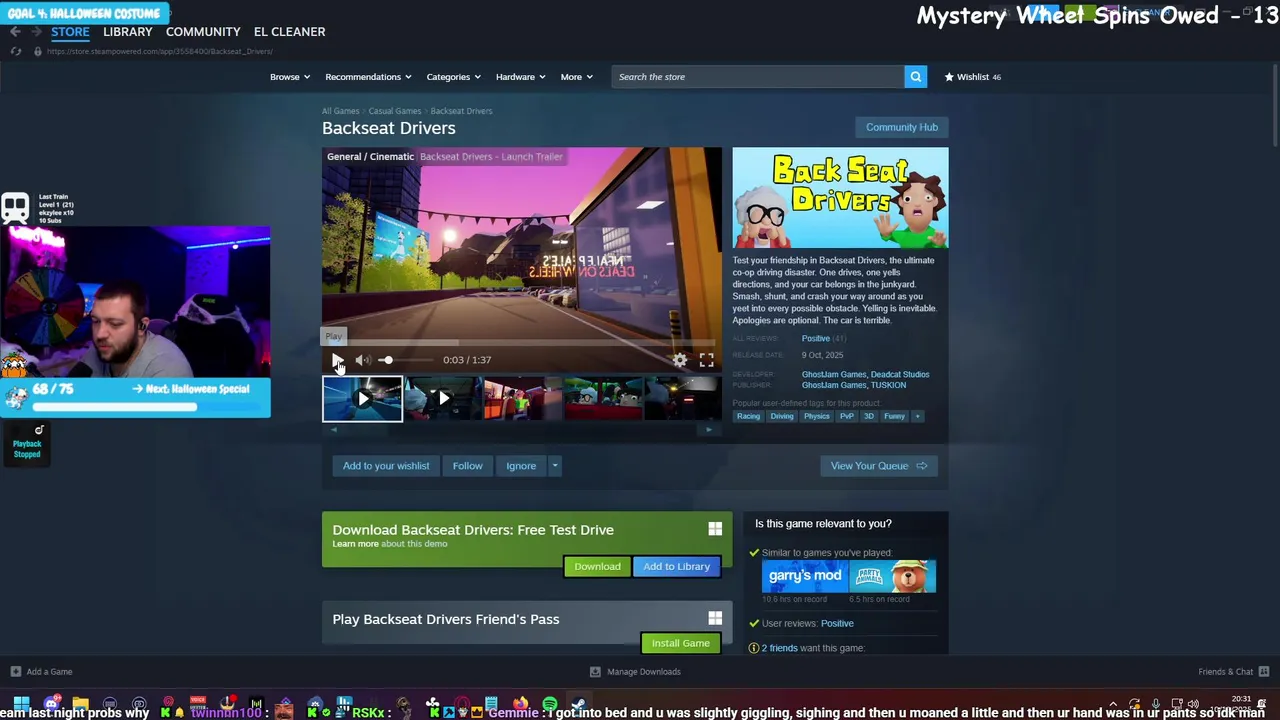Go back with the navigation arrow

[x=15, y=32]
